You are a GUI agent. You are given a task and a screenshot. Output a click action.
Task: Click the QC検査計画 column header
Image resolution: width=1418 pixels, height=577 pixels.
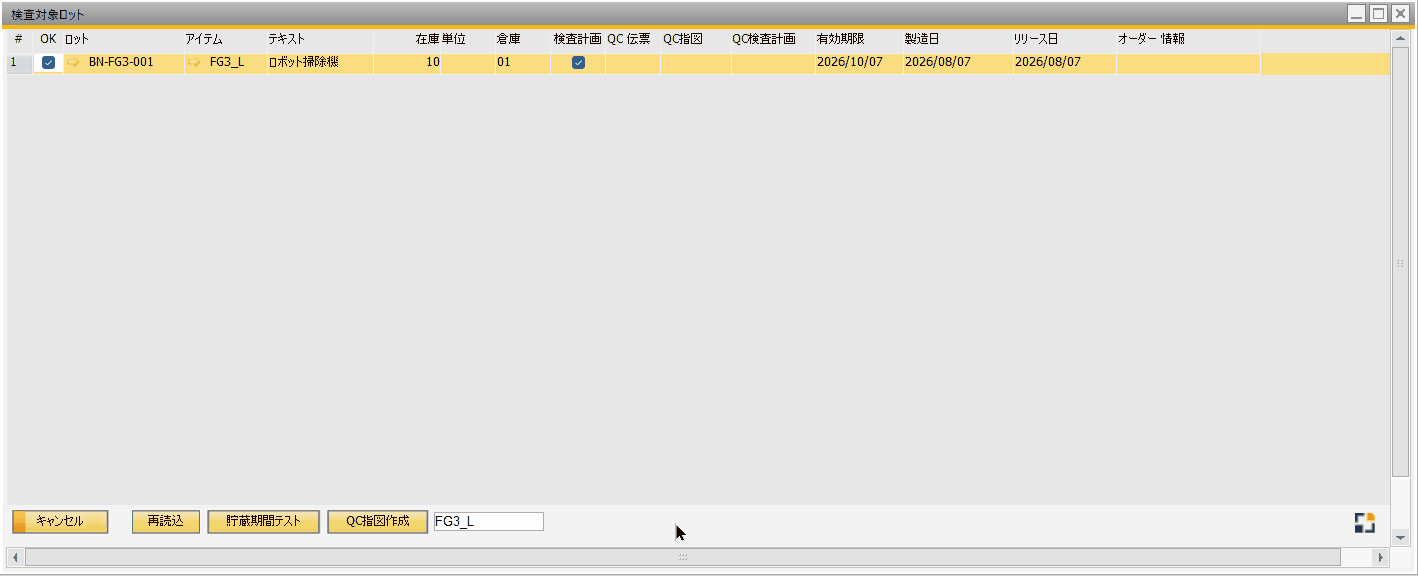[x=772, y=39]
